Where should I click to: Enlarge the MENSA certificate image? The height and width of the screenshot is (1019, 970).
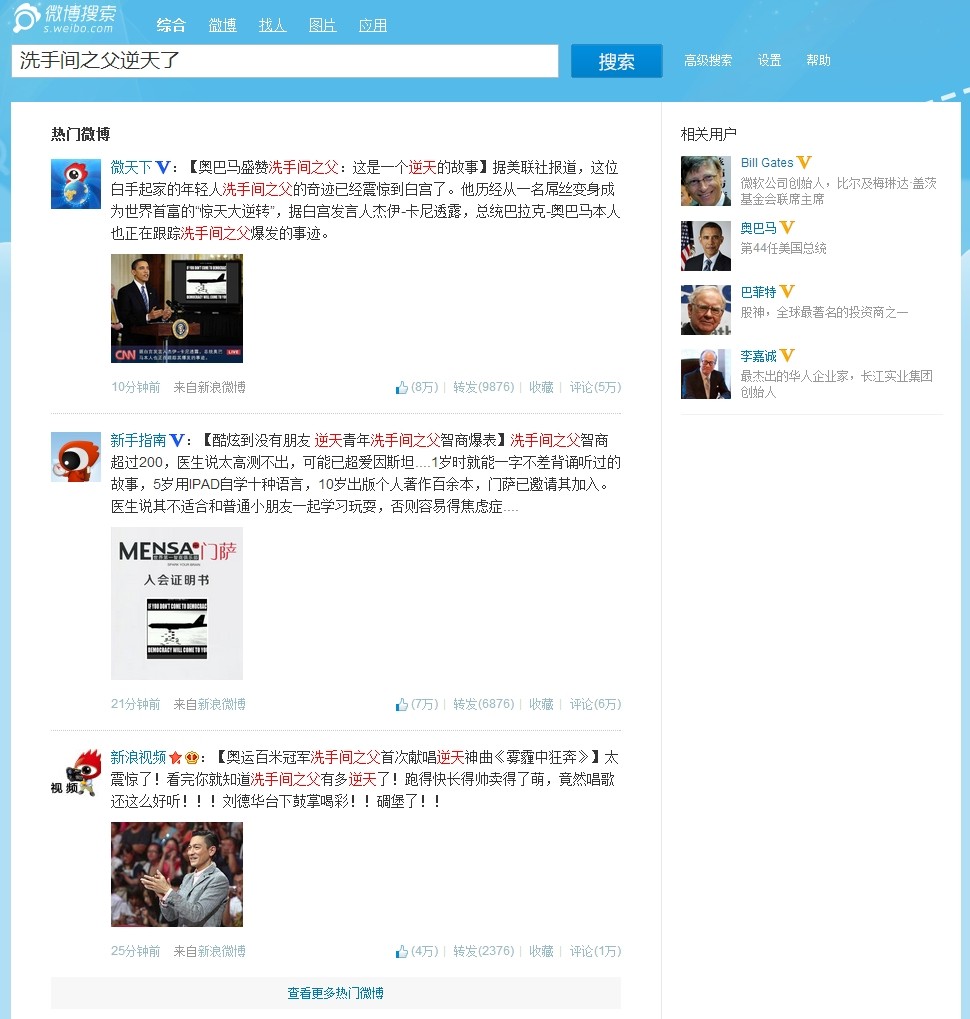(177, 603)
